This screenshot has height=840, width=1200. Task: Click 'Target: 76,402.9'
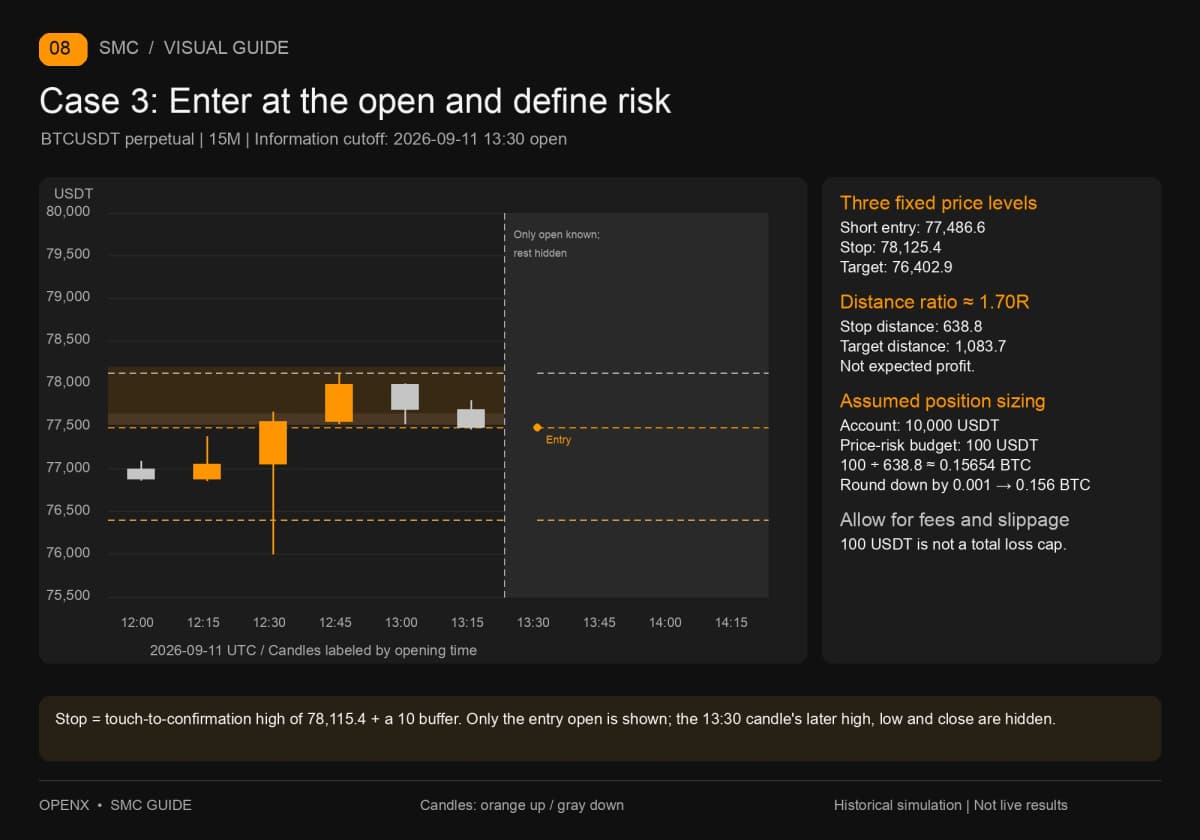[x=896, y=267]
